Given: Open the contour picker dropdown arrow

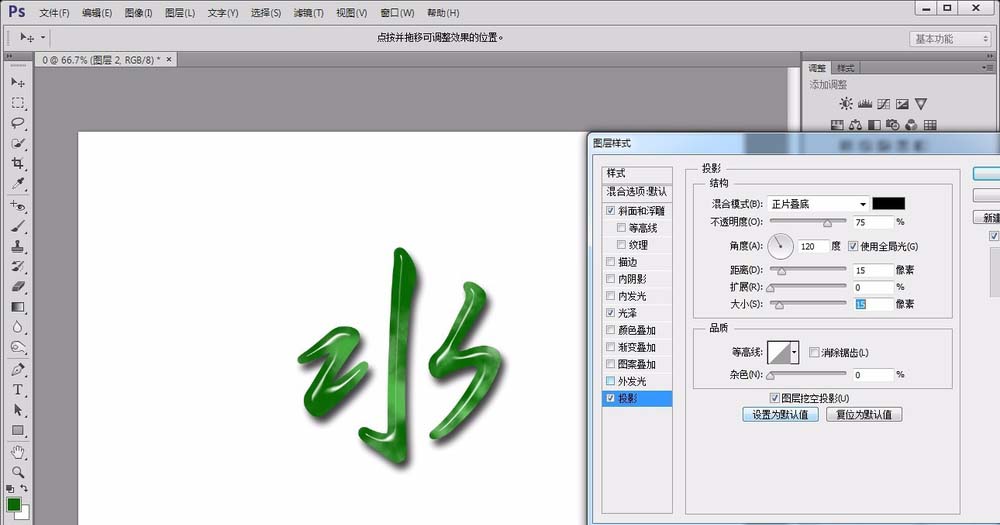Looking at the screenshot, I should pyautogui.click(x=795, y=352).
